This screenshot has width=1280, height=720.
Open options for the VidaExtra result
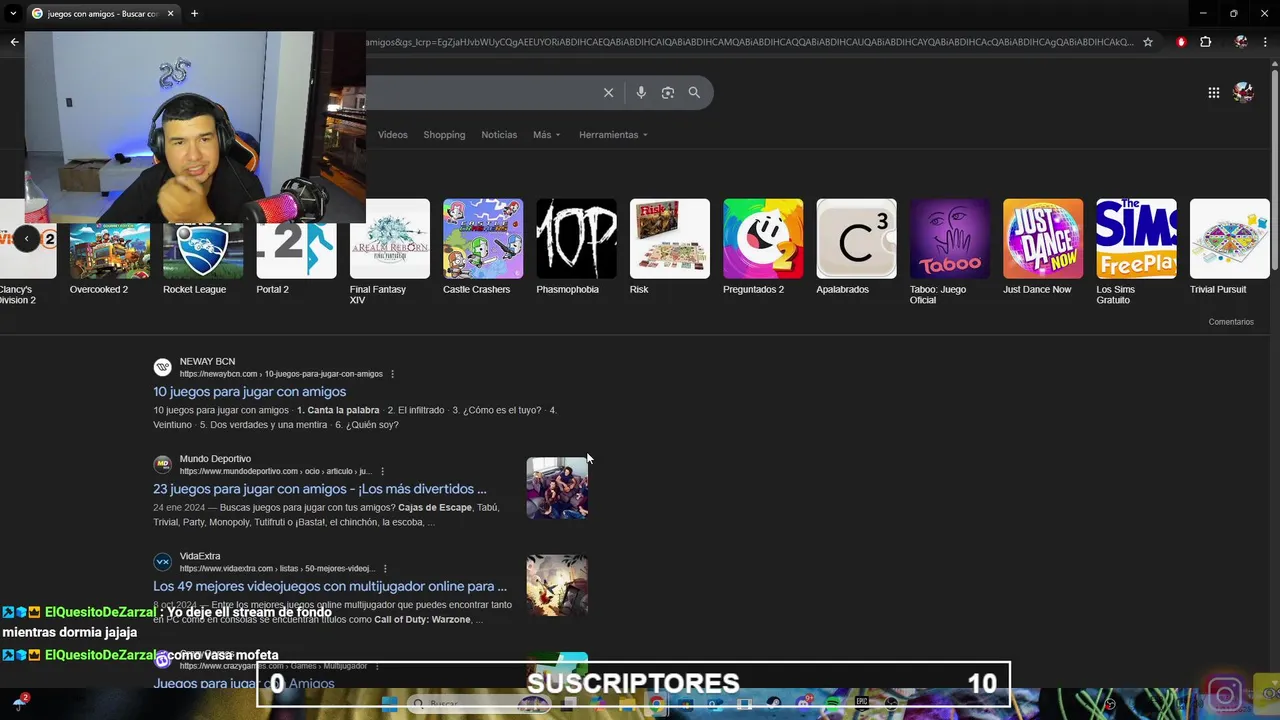pos(385,569)
